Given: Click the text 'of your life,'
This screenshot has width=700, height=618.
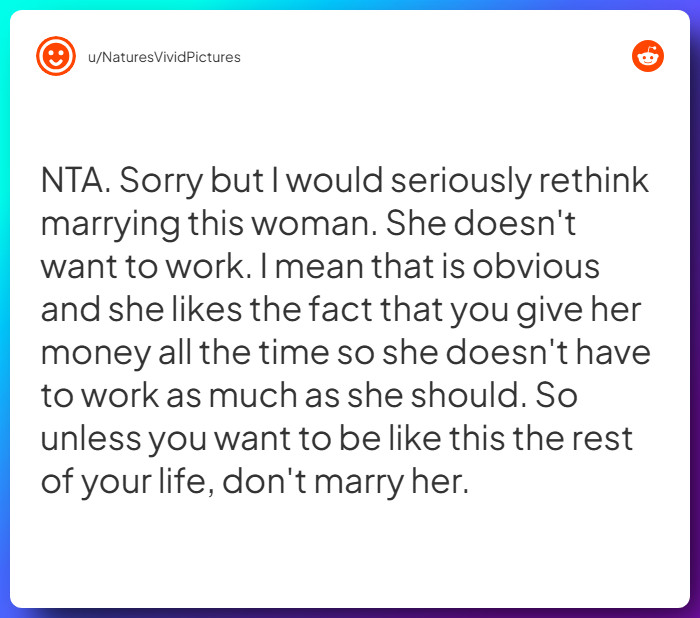Looking at the screenshot, I should (127, 482).
